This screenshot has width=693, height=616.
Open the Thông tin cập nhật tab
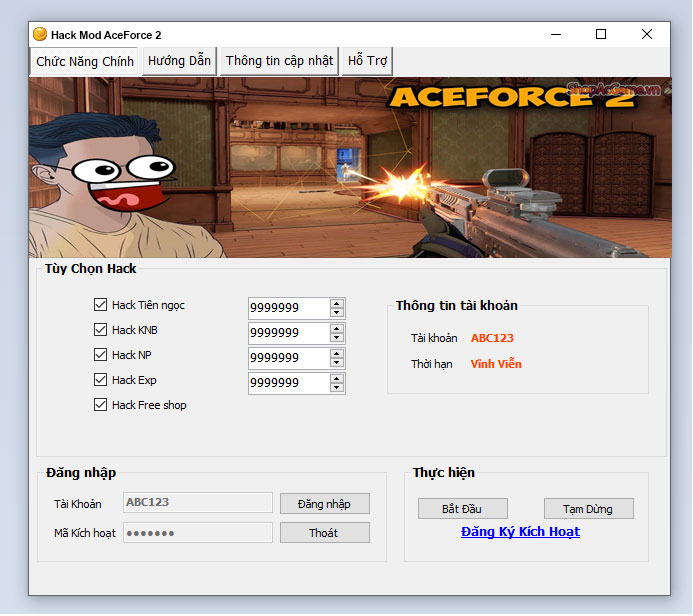[279, 61]
